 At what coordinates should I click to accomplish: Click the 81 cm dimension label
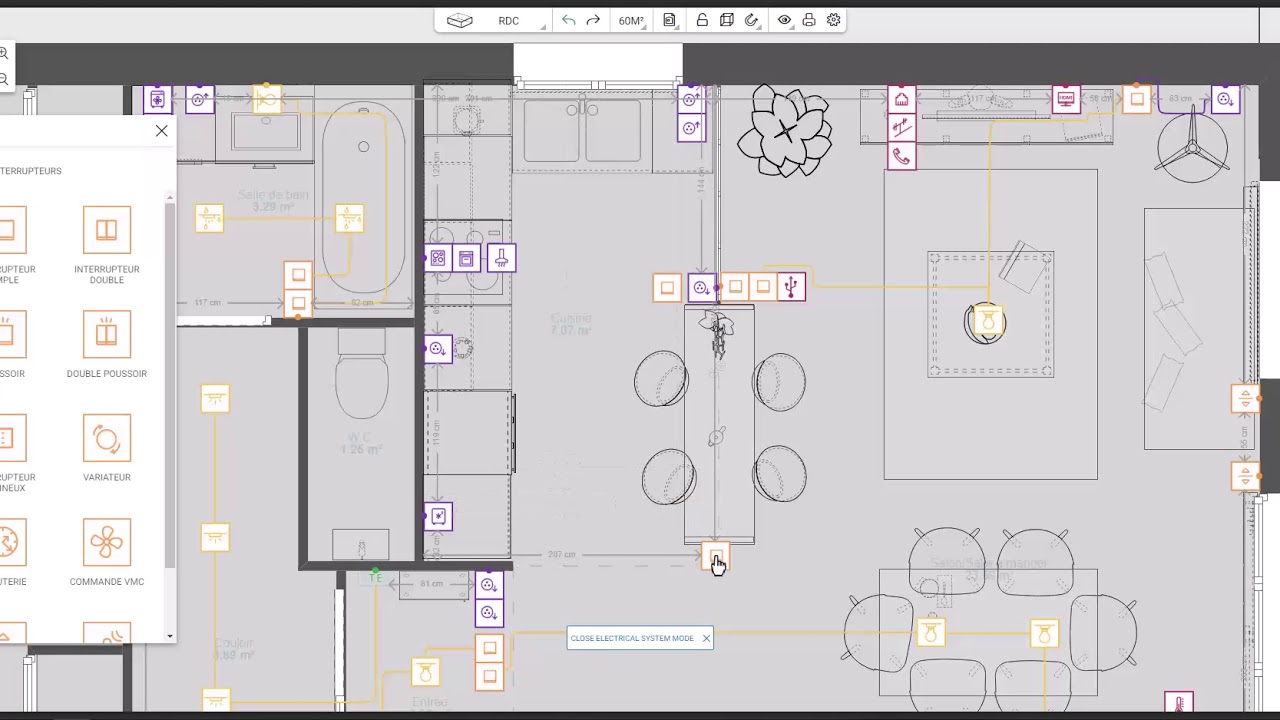[x=432, y=583]
